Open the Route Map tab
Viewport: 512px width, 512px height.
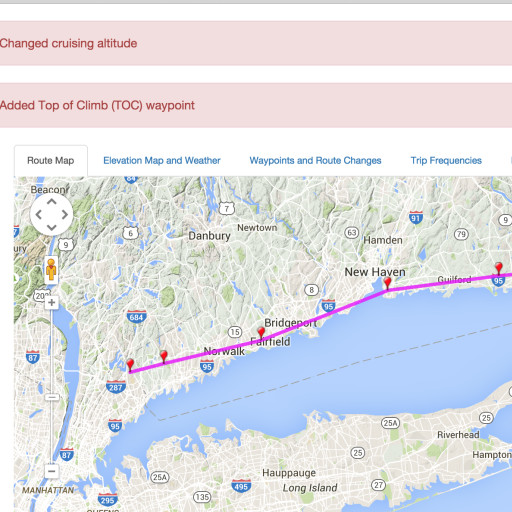click(x=51, y=161)
